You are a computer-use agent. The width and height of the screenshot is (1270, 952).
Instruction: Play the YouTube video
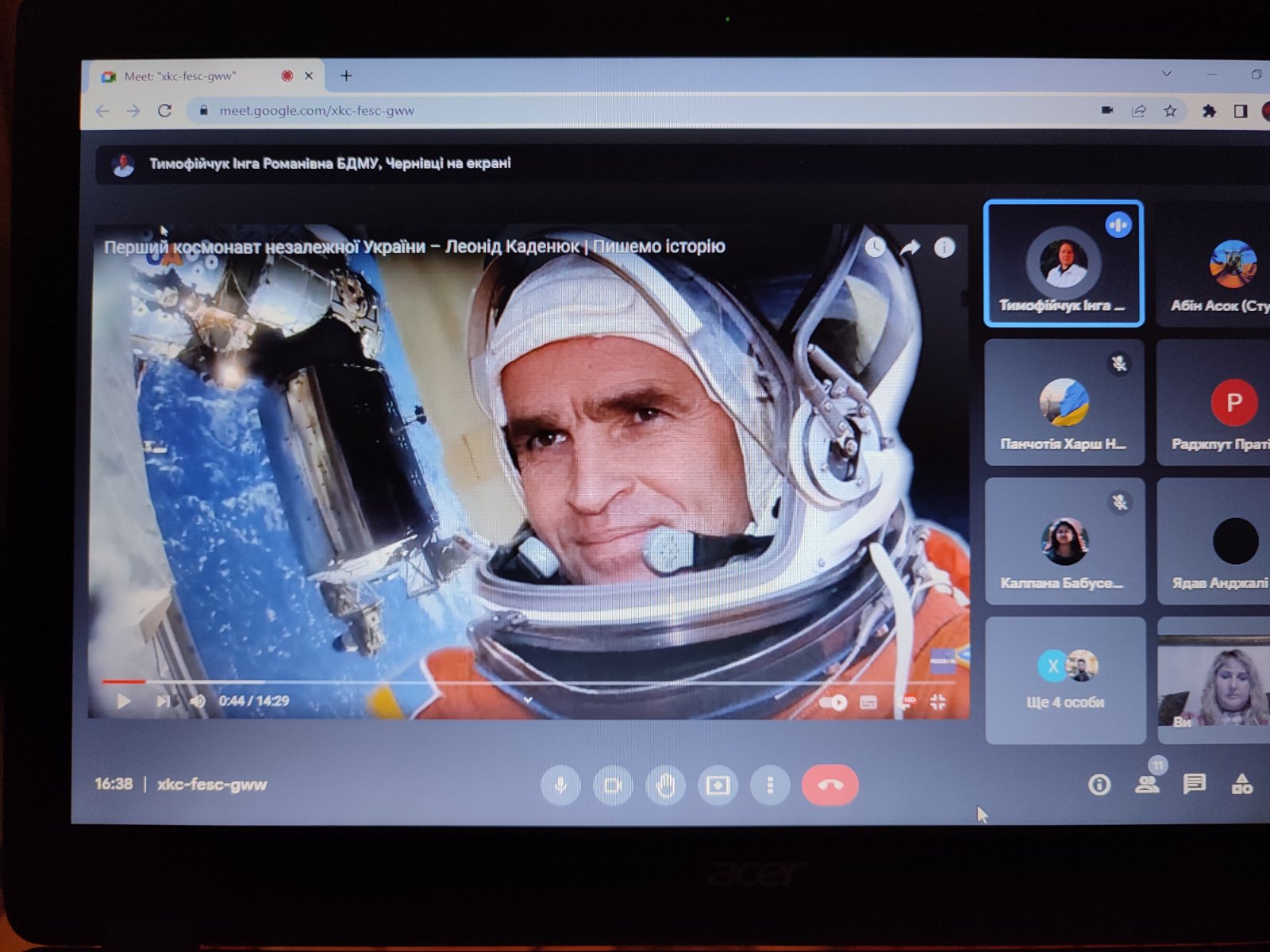click(123, 701)
